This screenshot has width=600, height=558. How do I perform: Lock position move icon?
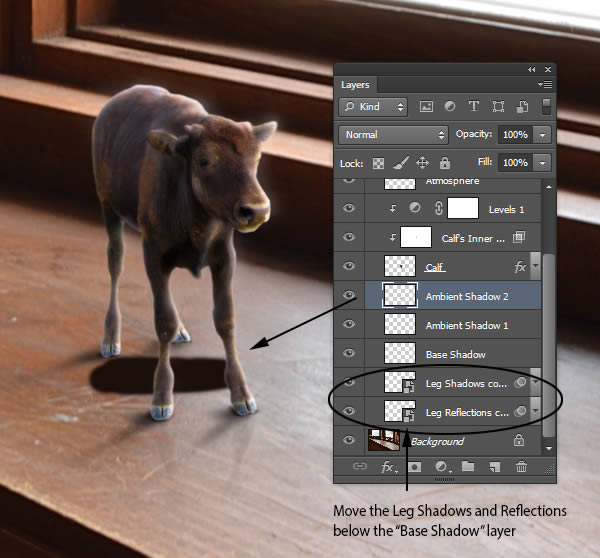tap(422, 163)
